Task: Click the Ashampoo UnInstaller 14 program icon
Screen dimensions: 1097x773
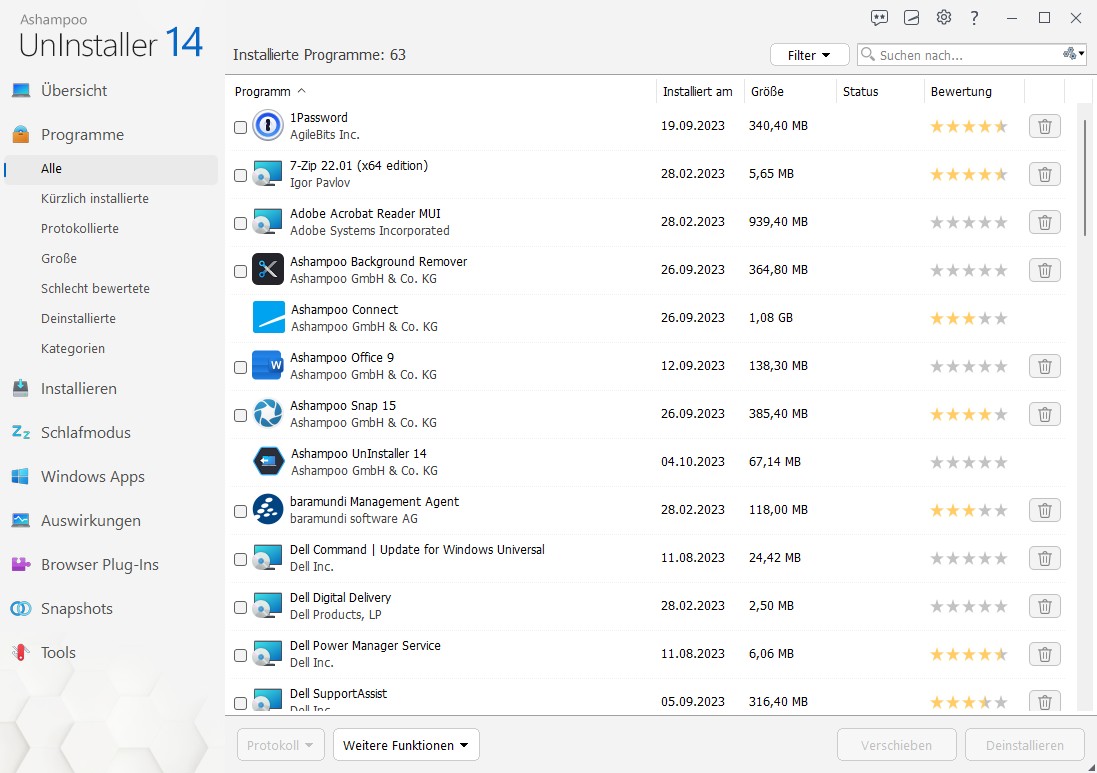Action: click(269, 462)
